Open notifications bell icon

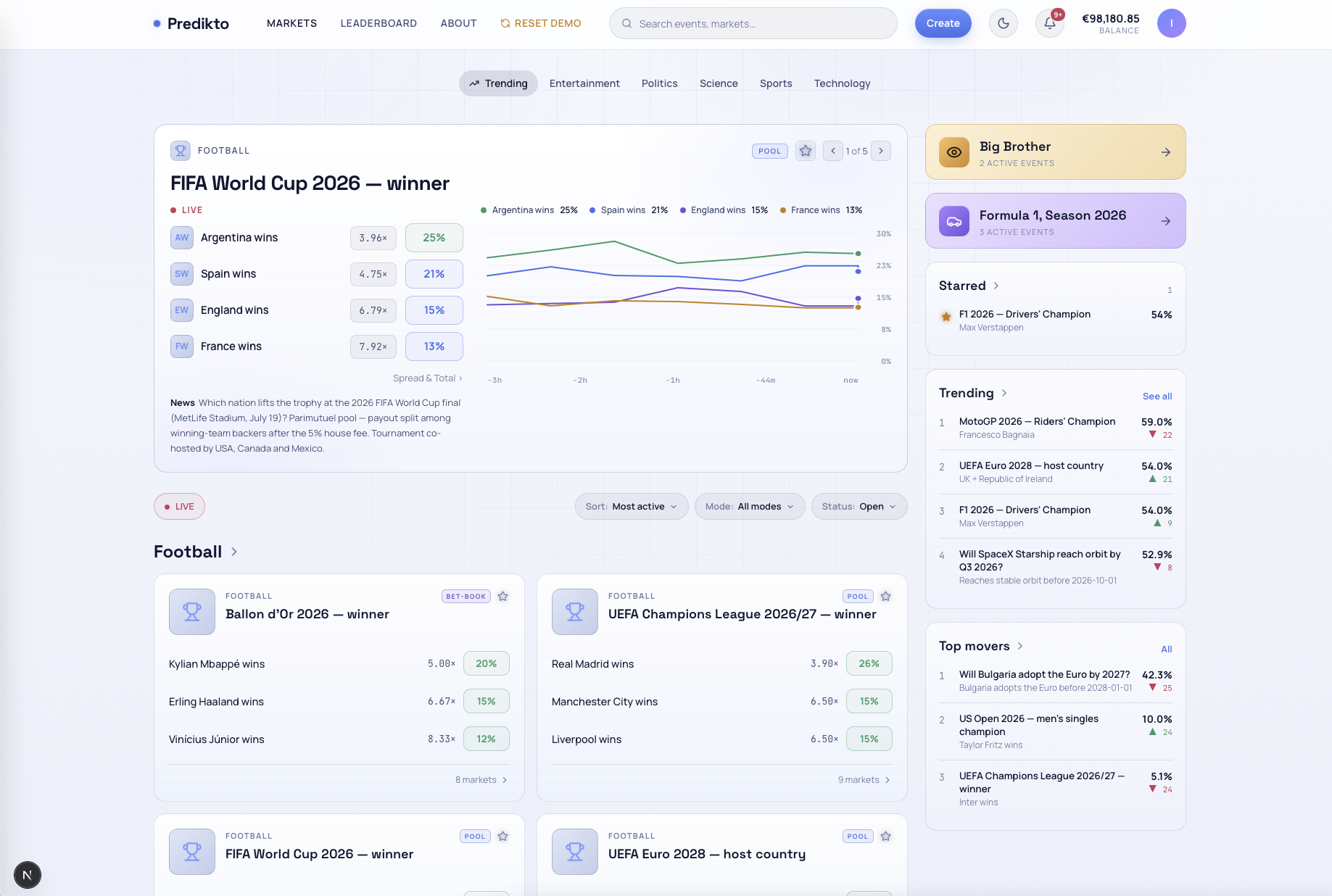pyautogui.click(x=1049, y=23)
